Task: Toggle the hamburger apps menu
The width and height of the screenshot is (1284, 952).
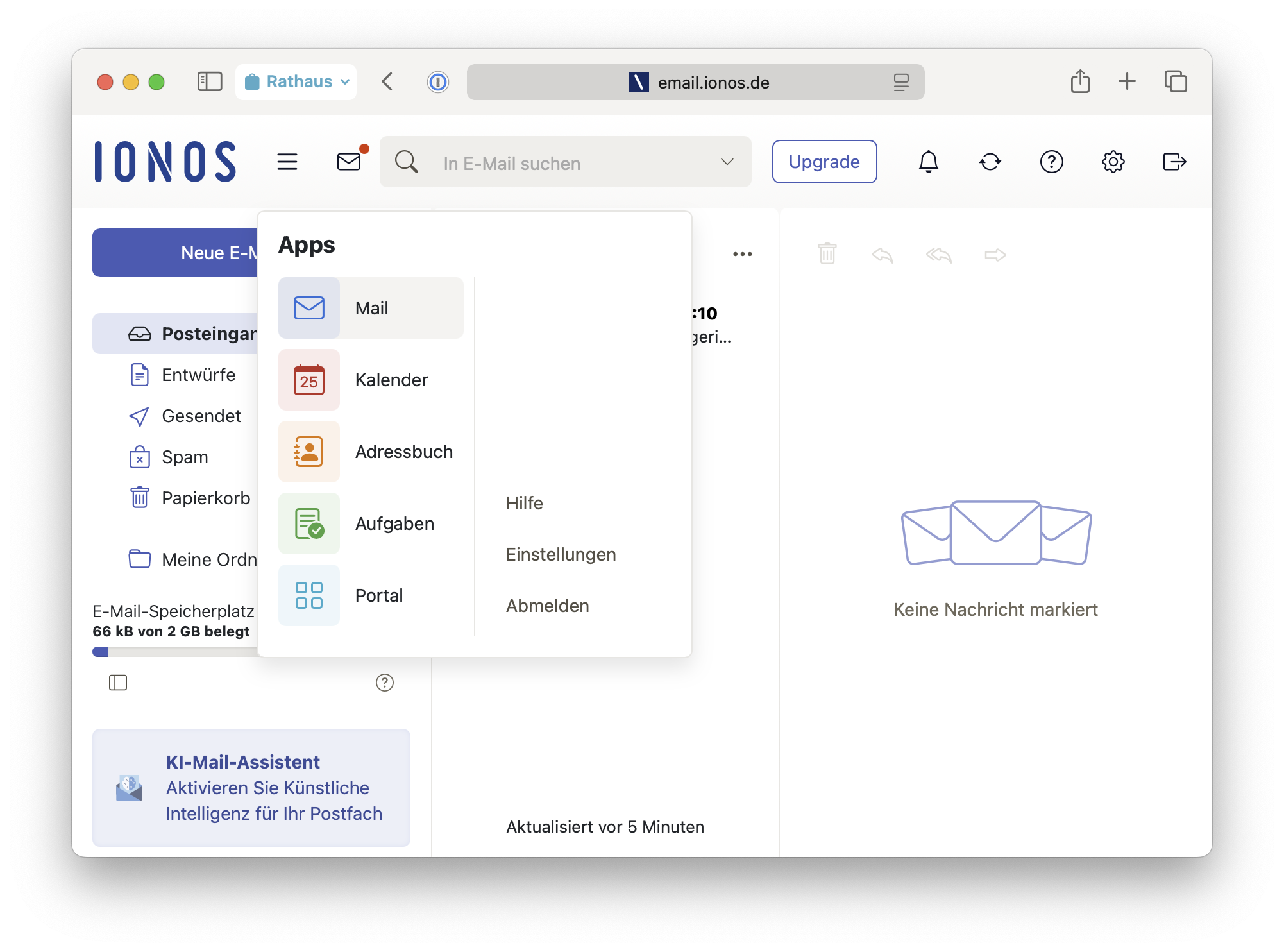Action: point(287,162)
